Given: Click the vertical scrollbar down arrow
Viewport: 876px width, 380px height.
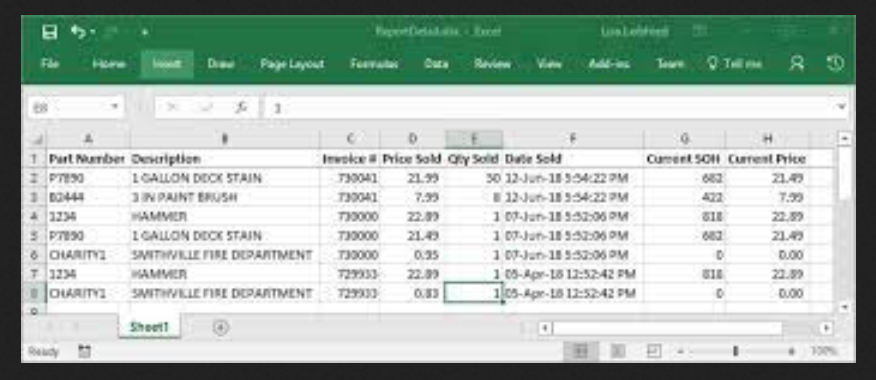Looking at the screenshot, I should tap(845, 307).
